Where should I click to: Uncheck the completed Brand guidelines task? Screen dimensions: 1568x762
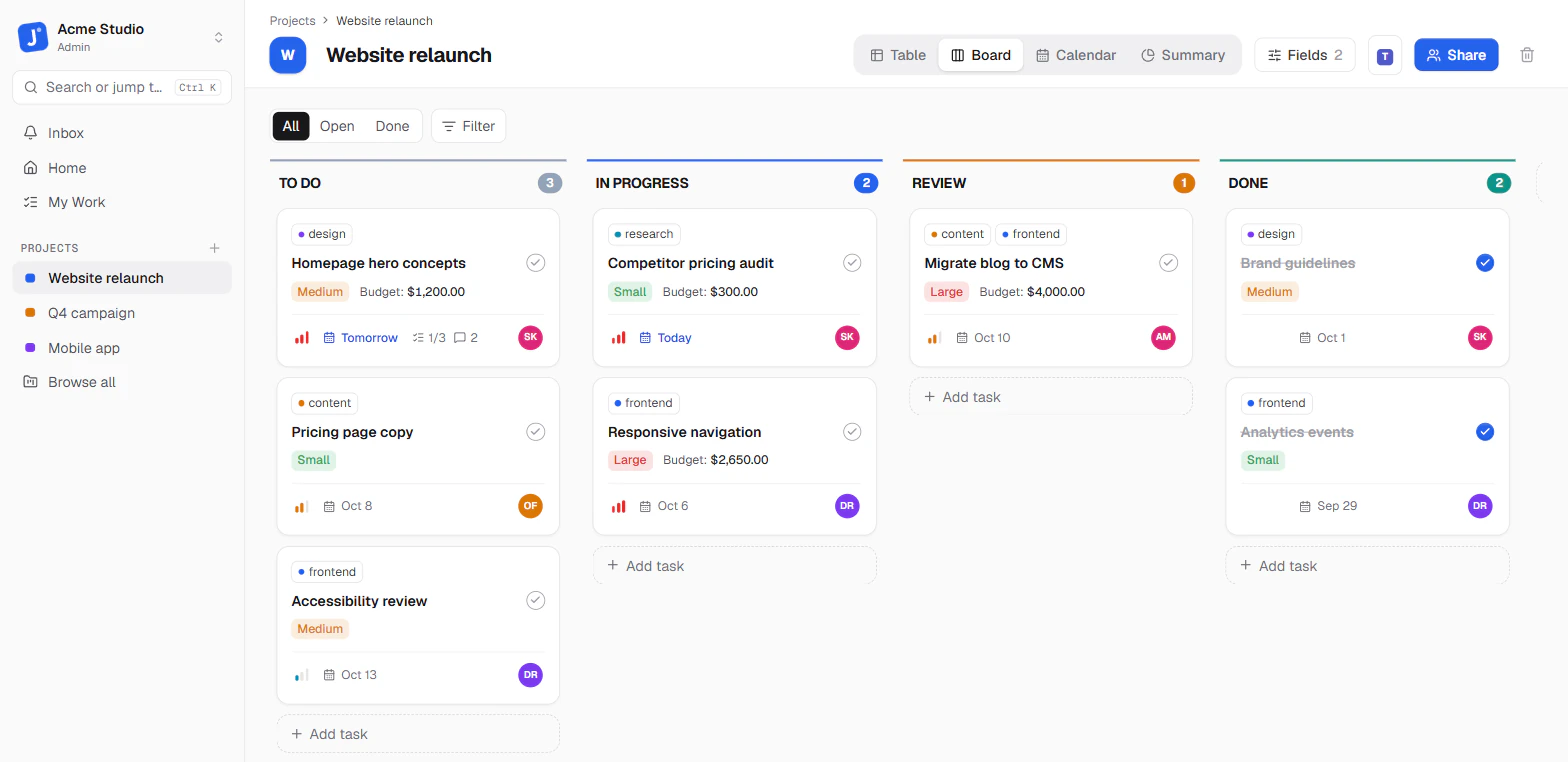click(1485, 263)
